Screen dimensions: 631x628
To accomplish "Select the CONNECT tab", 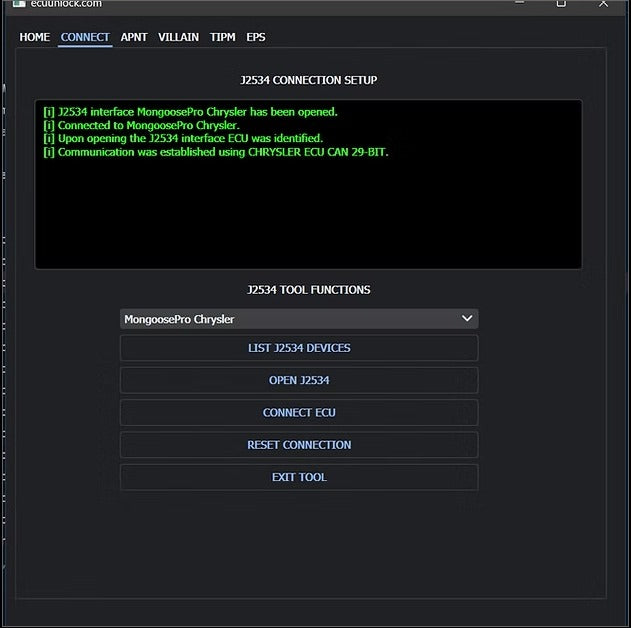I will pyautogui.click(x=85, y=37).
